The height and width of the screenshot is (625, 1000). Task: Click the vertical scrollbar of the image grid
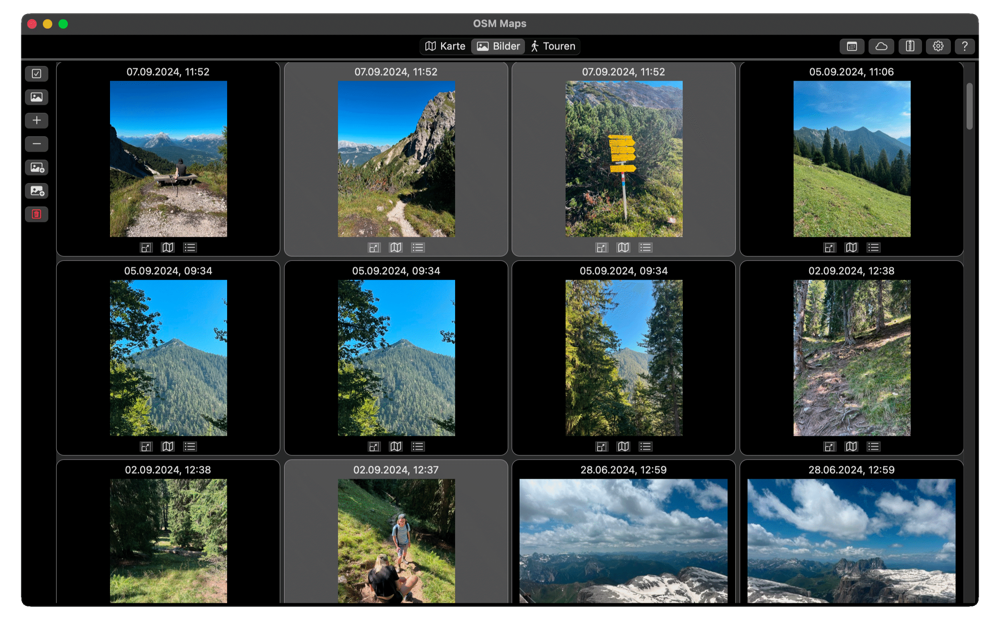click(969, 106)
